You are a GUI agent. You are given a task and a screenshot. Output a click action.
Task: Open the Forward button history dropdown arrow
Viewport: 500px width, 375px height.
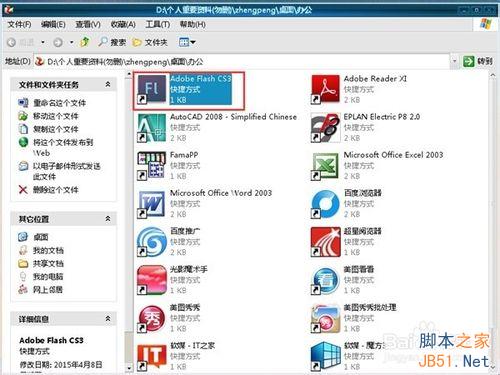pyautogui.click(x=71, y=42)
